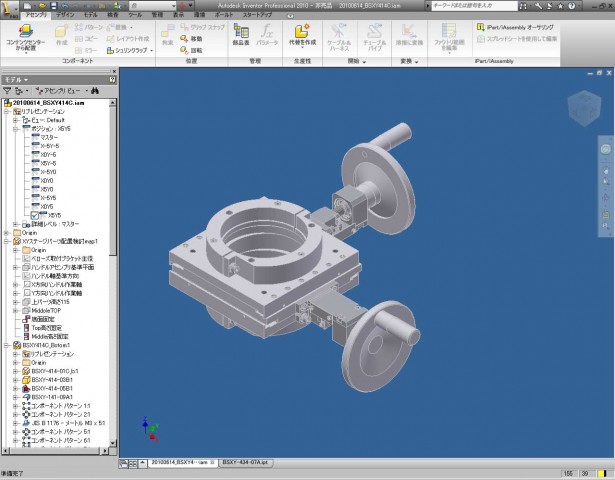
Task: Click the Tube & Pipe tool
Action: (x=375, y=37)
